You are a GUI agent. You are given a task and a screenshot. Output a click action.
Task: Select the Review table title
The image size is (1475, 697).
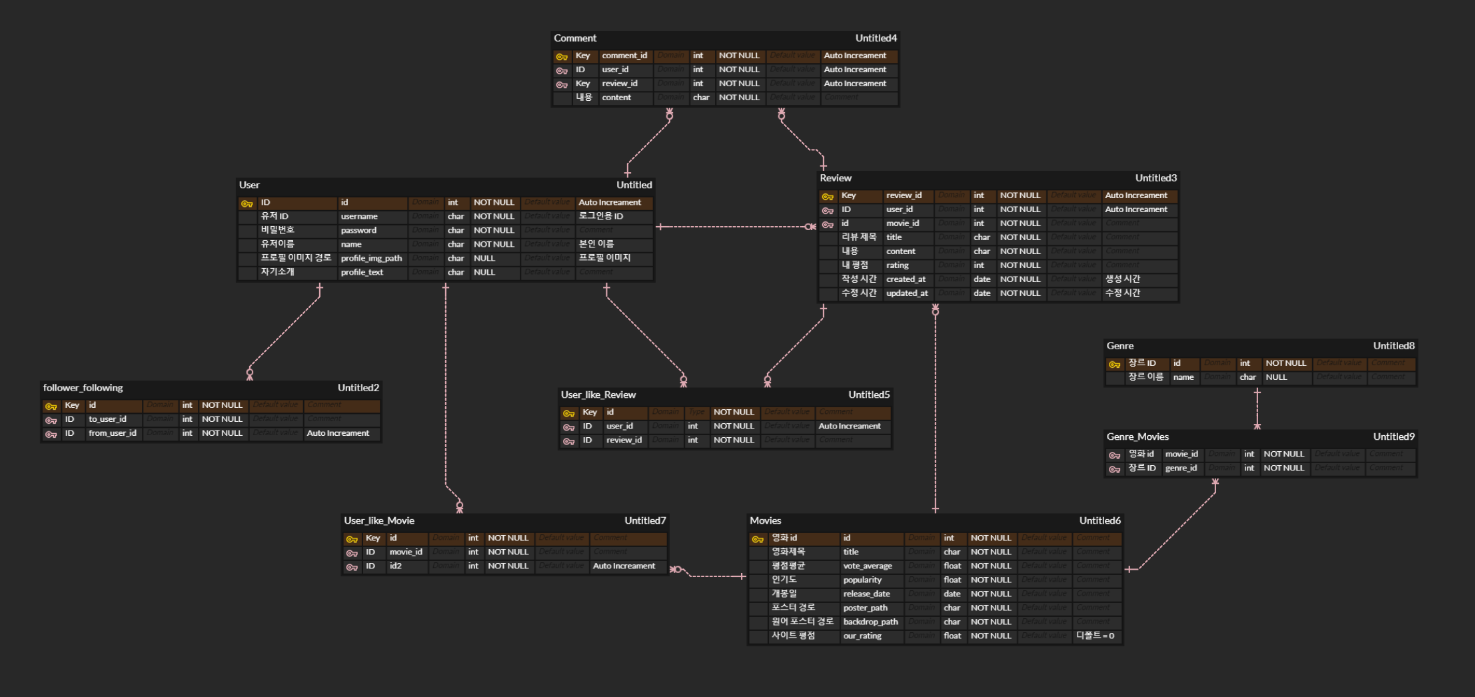click(x=836, y=178)
